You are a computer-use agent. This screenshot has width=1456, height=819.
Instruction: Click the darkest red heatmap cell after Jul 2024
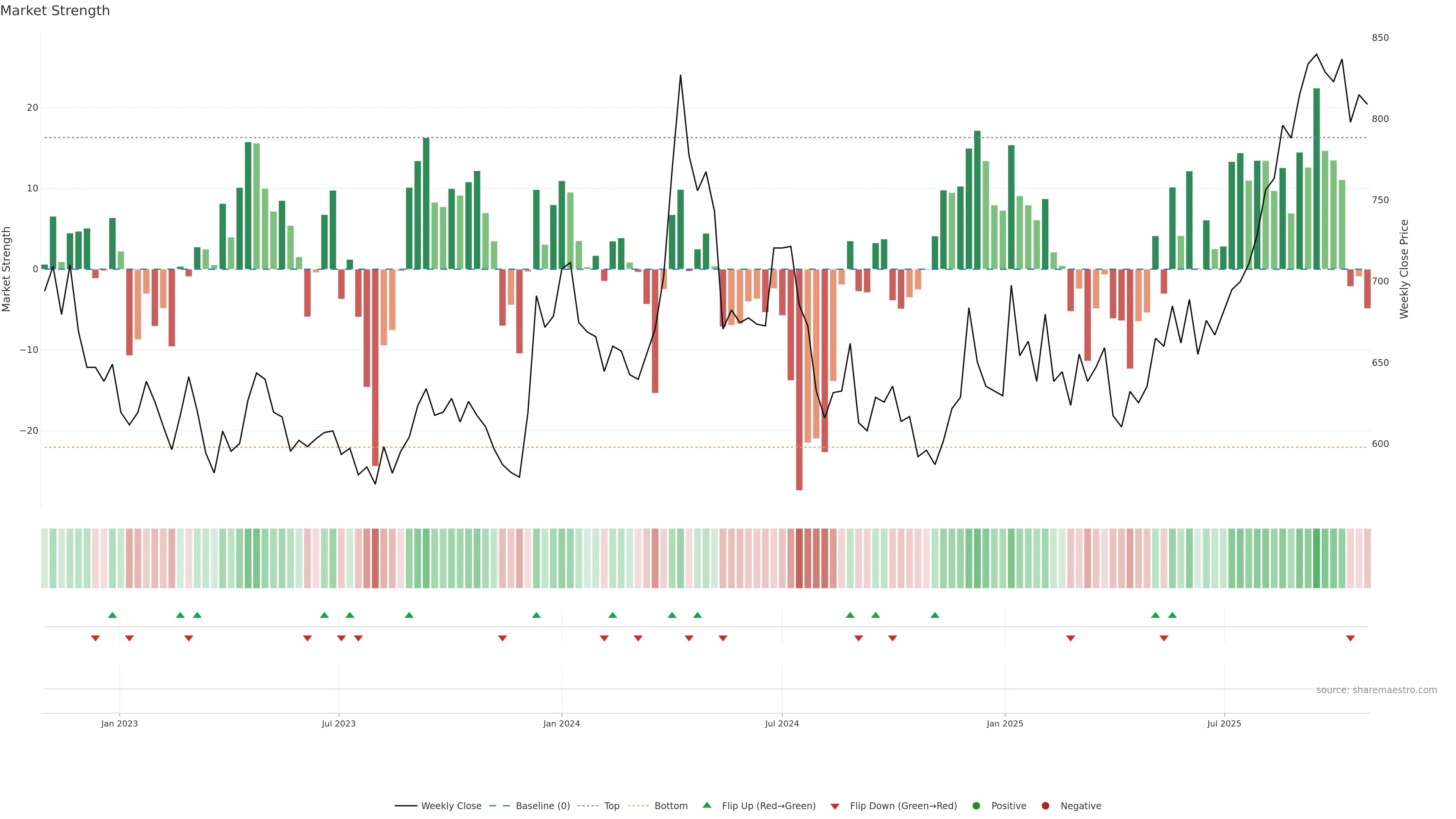[799, 559]
